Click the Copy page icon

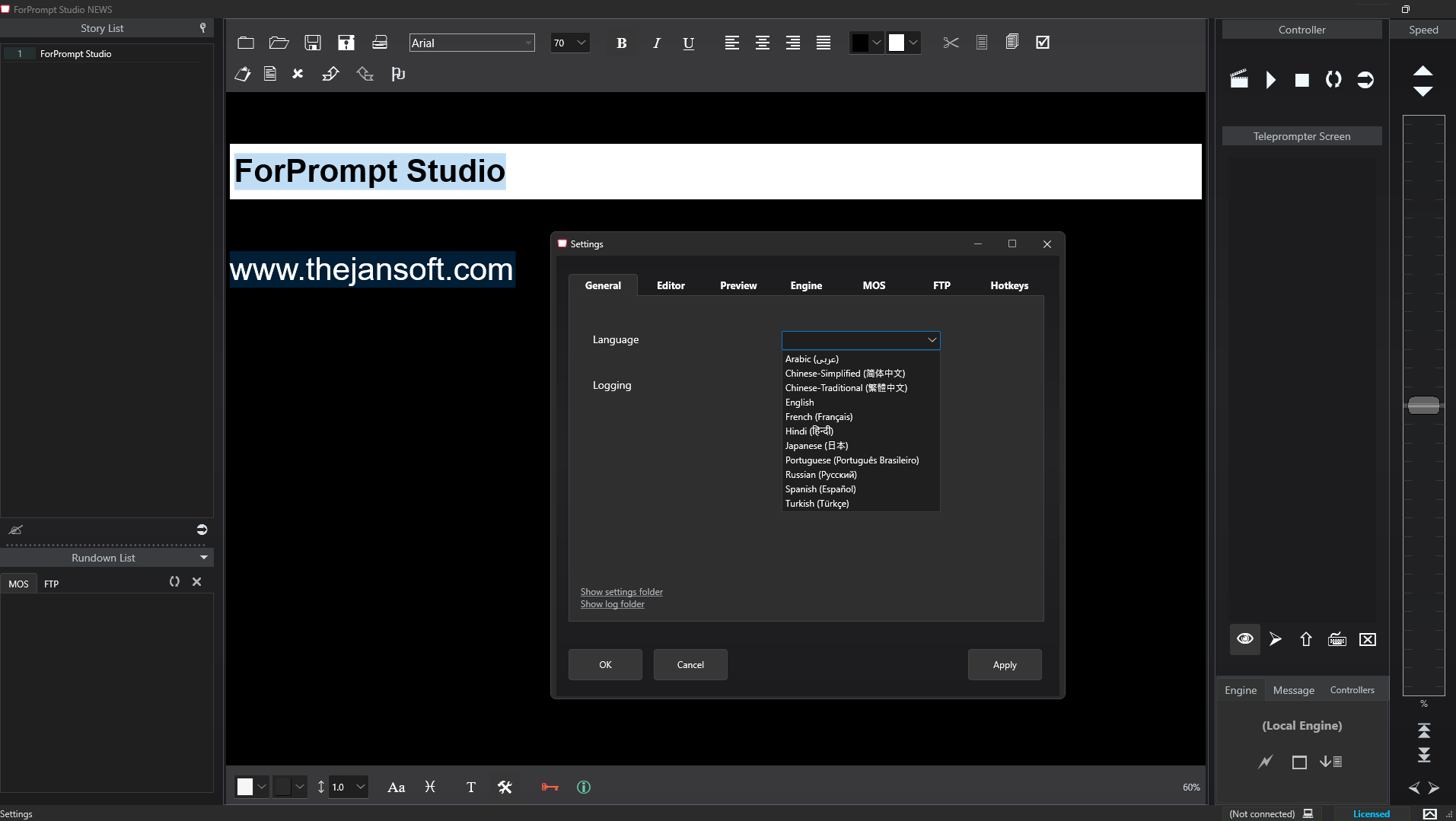point(982,43)
